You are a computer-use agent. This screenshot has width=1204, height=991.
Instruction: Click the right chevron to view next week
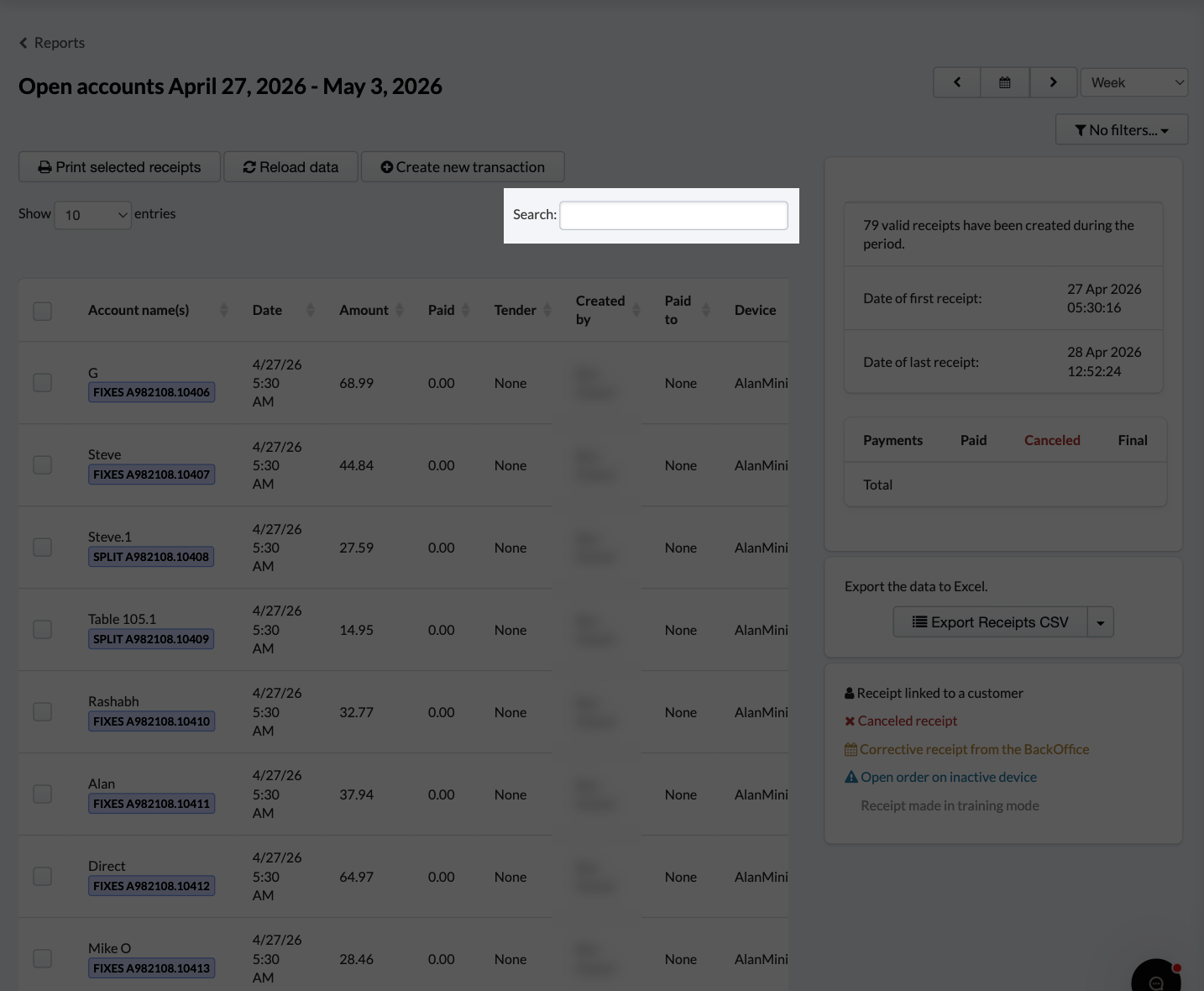[x=1053, y=81]
